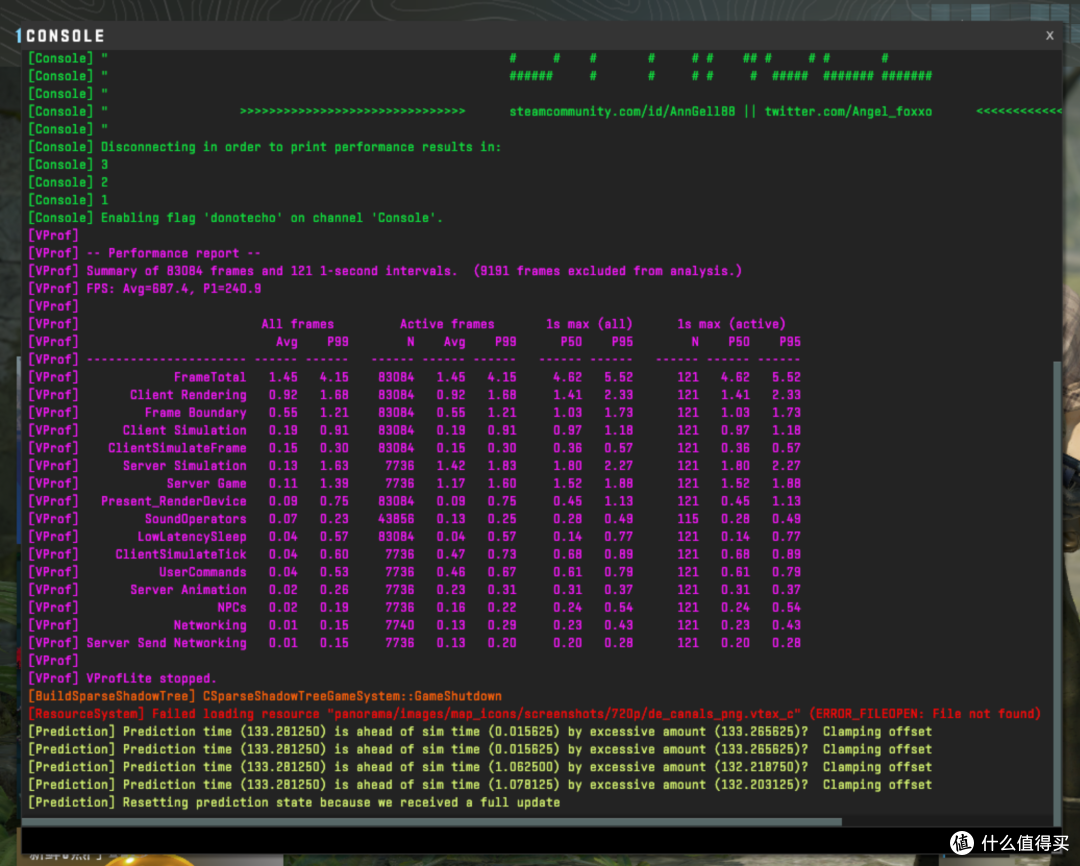This screenshot has height=866, width=1080.
Task: Click the watermark logo icon at bottom right
Action: click(962, 843)
